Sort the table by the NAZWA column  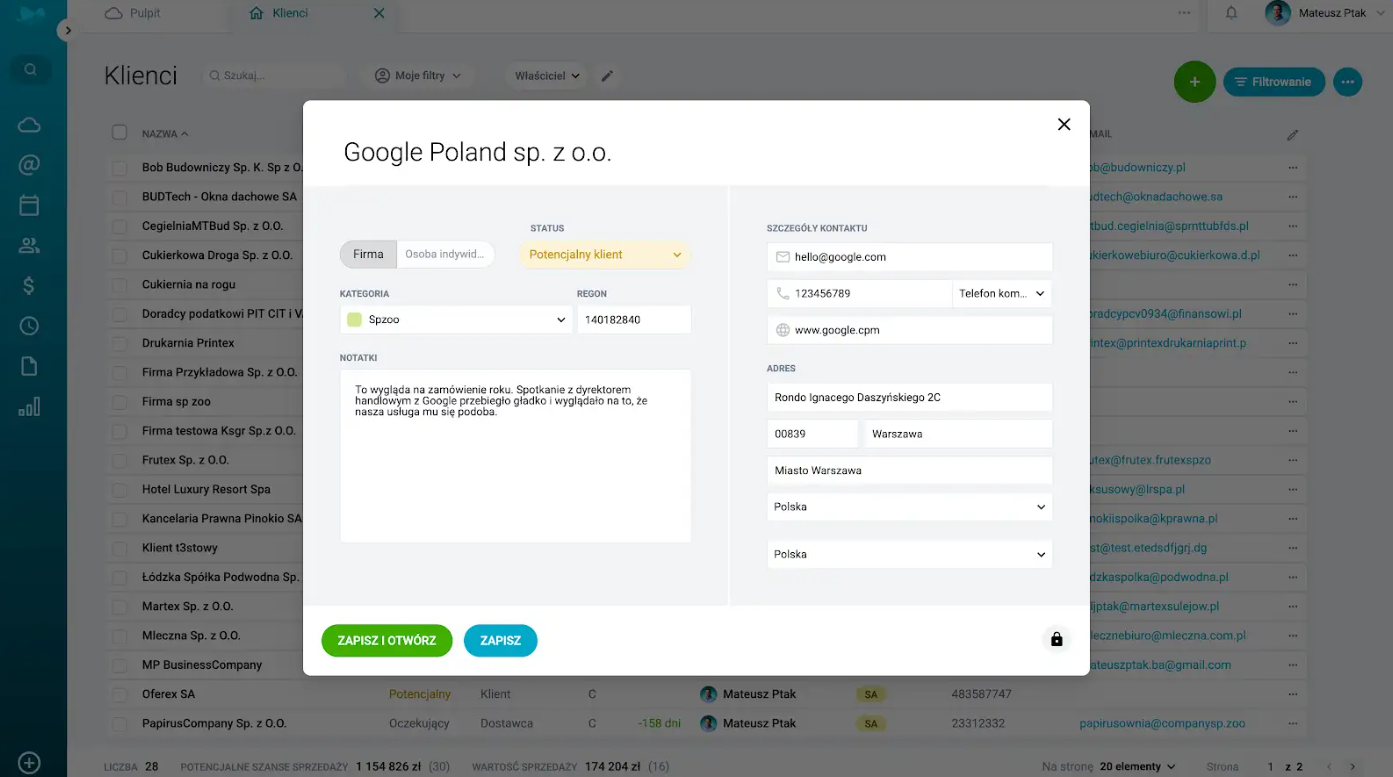[x=165, y=134]
